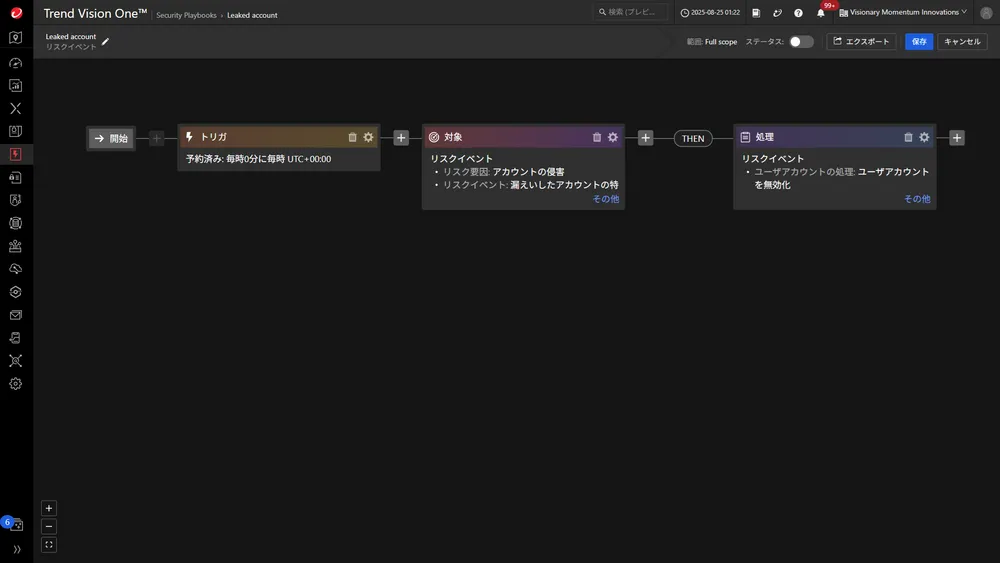Image resolution: width=1000 pixels, height=563 pixels.
Task: Open the chart report sidebar icon
Action: pyautogui.click(x=15, y=85)
